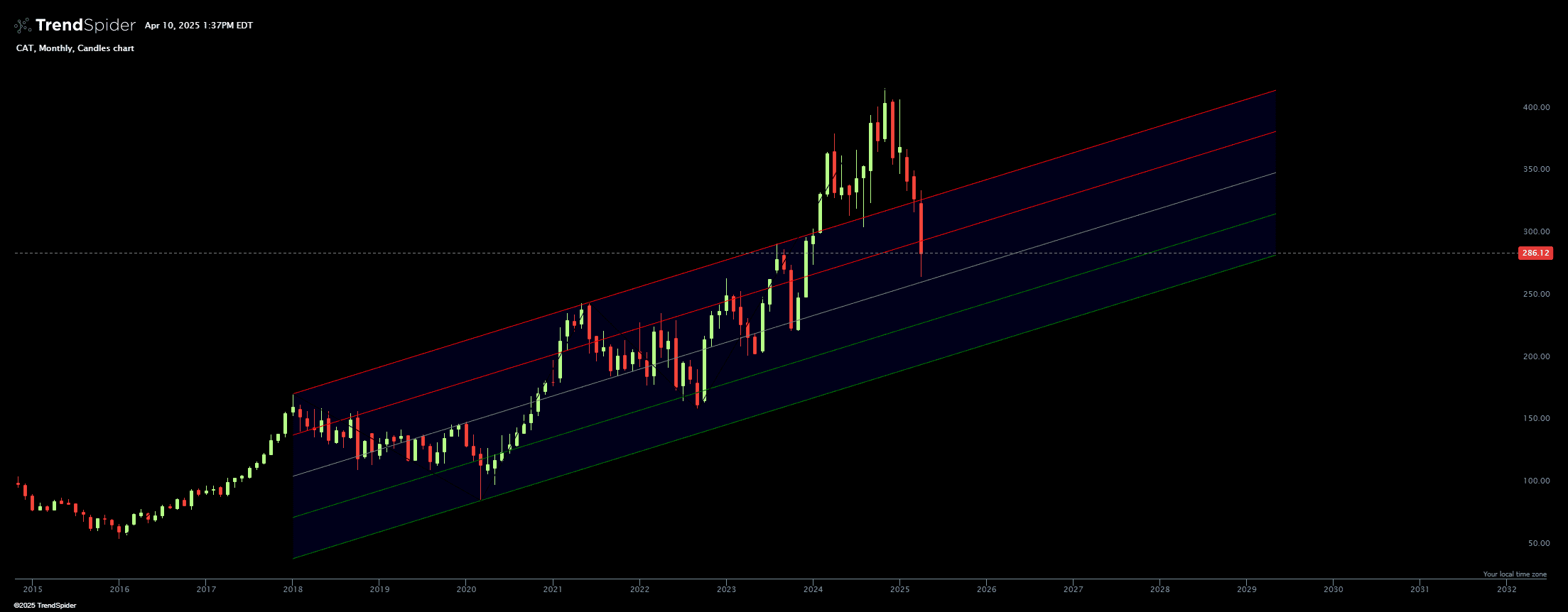Viewport: 1568px width, 612px height.
Task: Click the TrendSpider spider logo icon
Action: 23,26
